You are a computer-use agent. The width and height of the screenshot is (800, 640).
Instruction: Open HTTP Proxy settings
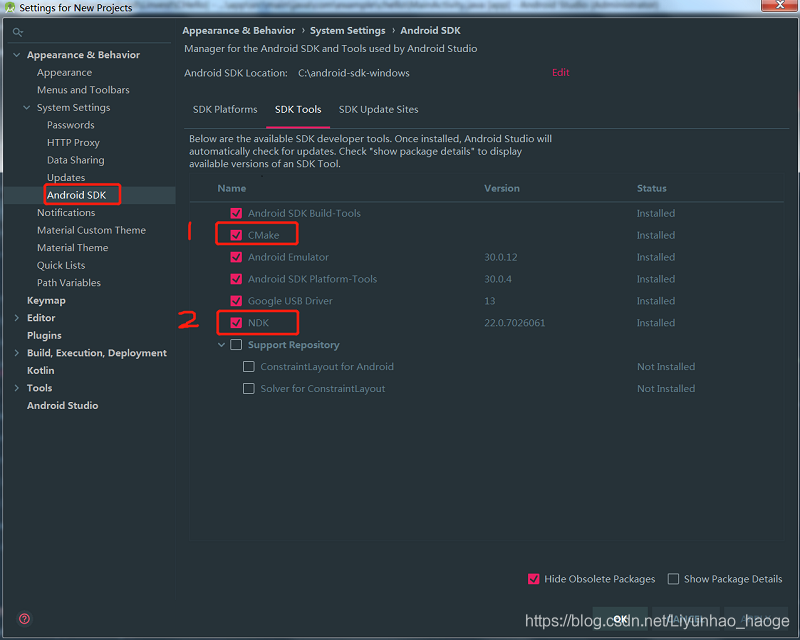[73, 142]
